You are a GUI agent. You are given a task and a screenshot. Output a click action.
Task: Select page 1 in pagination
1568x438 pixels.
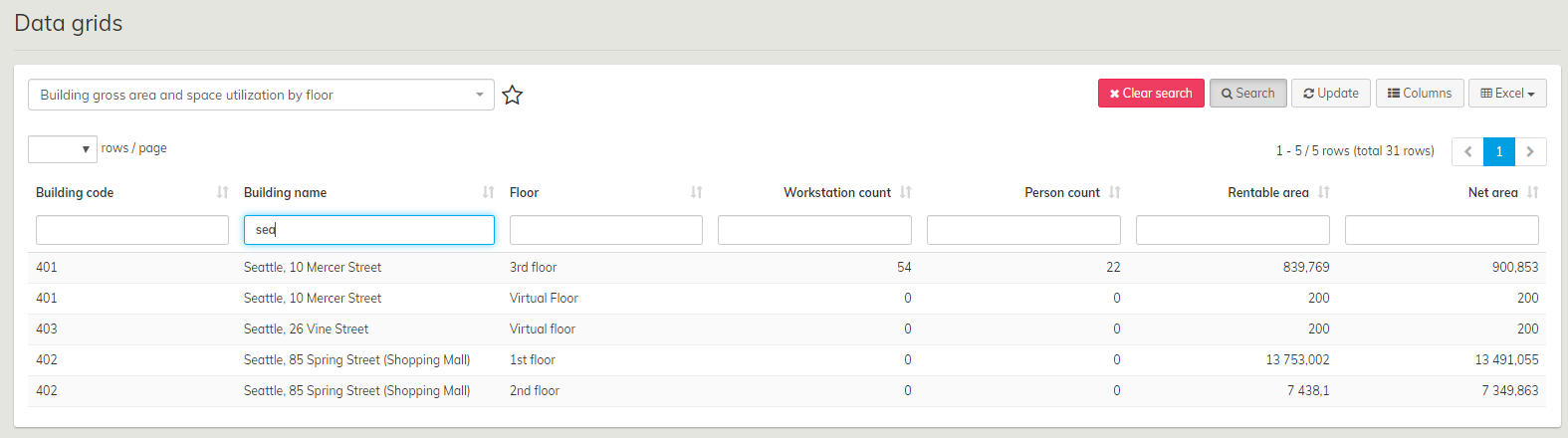coord(1499,151)
